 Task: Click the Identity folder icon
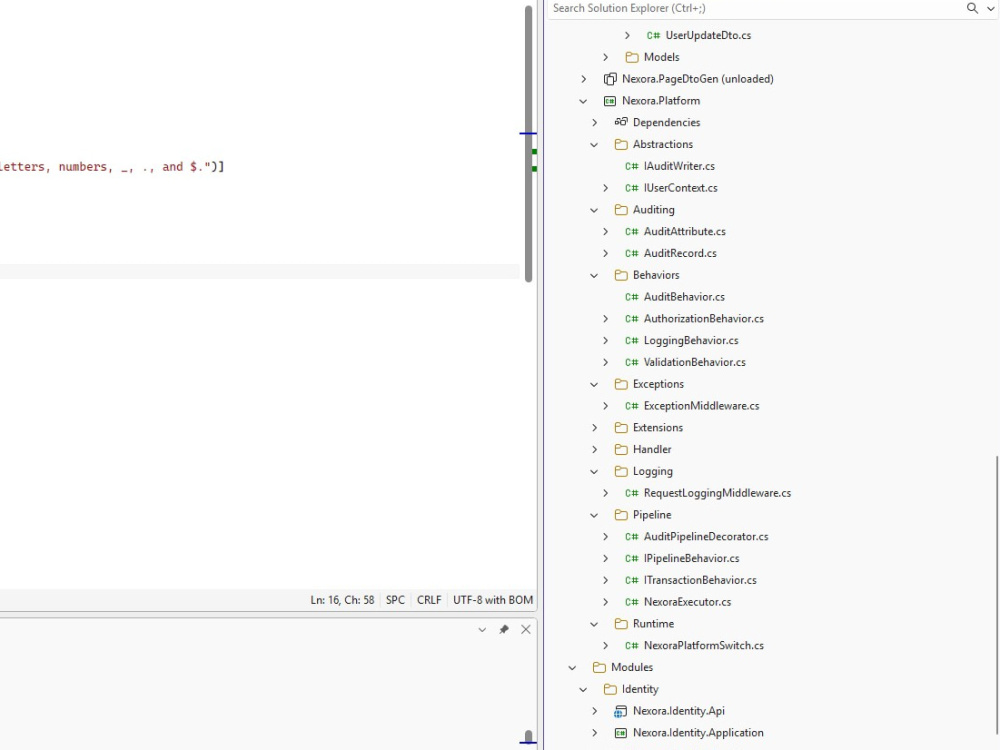pyautogui.click(x=610, y=689)
